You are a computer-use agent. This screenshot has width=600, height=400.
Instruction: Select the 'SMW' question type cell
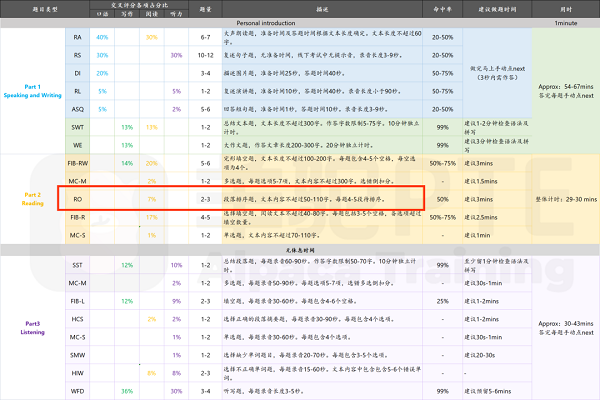click(77, 355)
